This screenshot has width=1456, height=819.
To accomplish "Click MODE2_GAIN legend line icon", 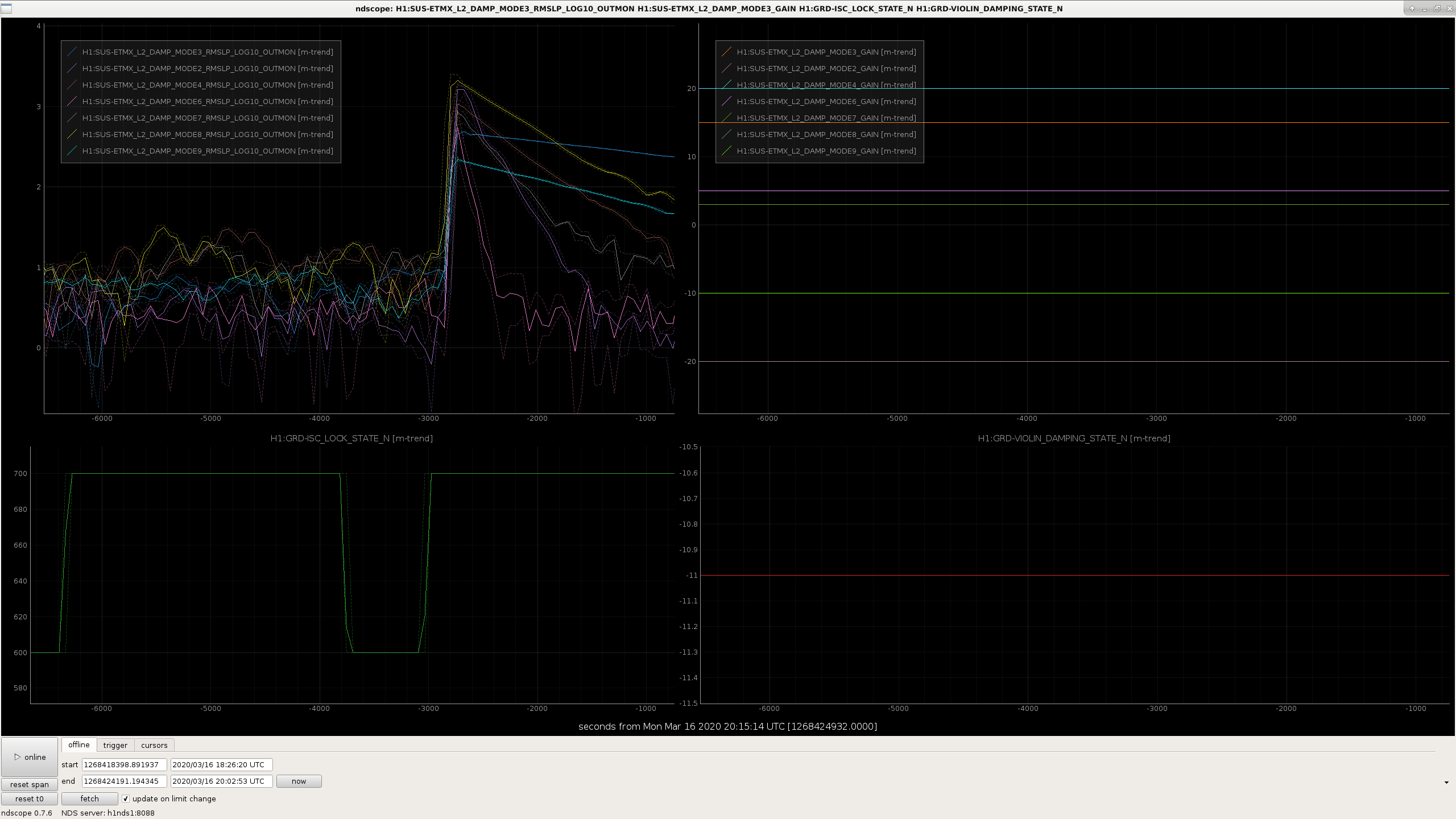I will tap(726, 68).
